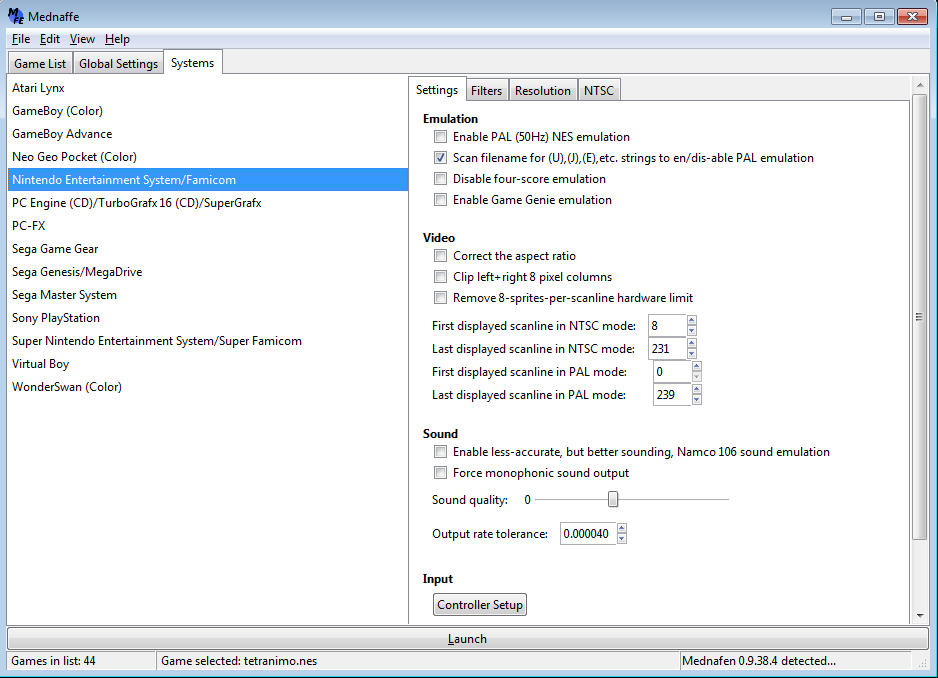Check Remove 8-sprites-per-scanline hardware limit
938x678 pixels.
click(440, 298)
